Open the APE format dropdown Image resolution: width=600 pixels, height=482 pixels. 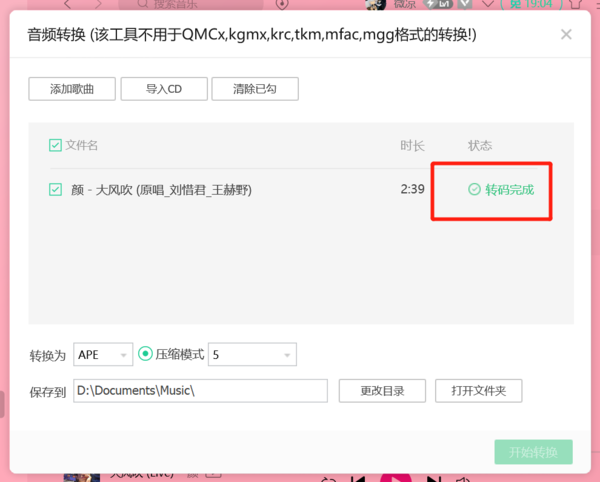click(x=103, y=355)
